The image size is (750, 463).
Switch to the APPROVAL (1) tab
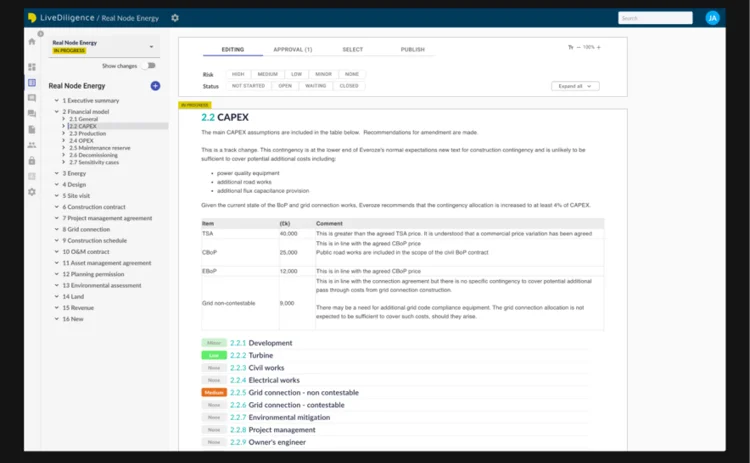pyautogui.click(x=293, y=49)
